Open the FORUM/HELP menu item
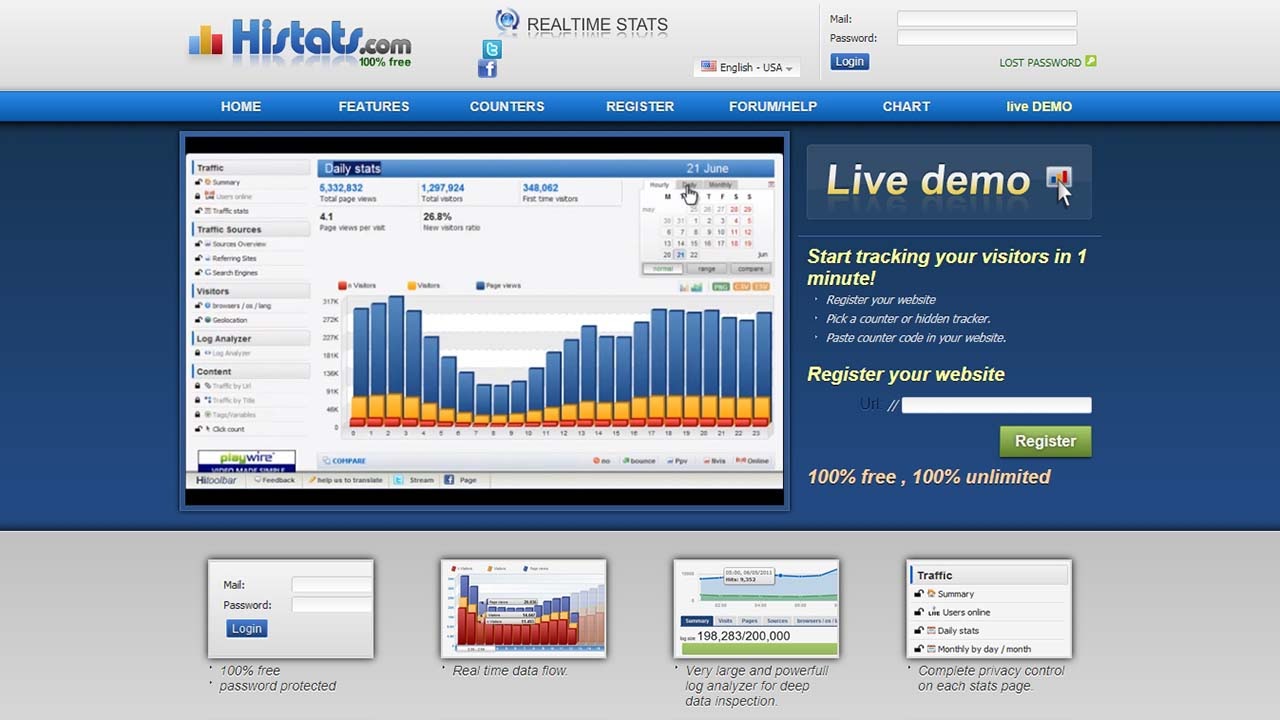The height and width of the screenshot is (720, 1280). click(x=771, y=106)
